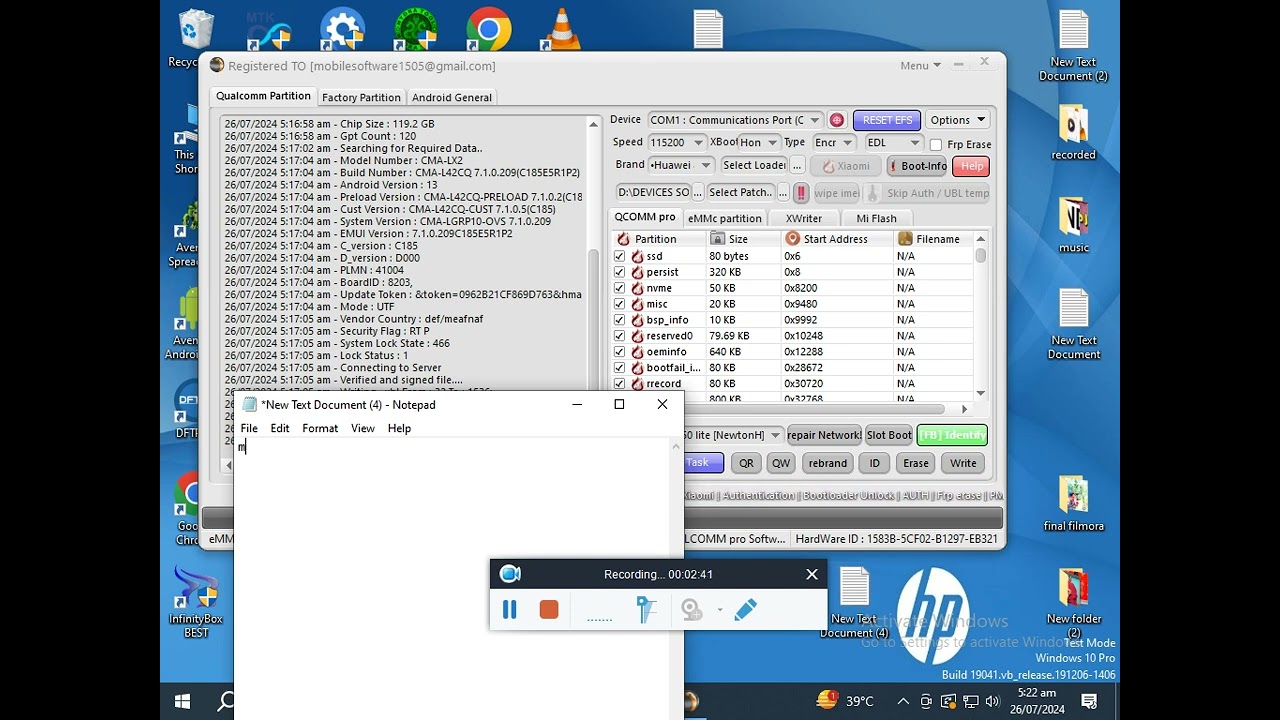Uncheck the ssd partition checkbox
The height and width of the screenshot is (720, 1280).
620,256
